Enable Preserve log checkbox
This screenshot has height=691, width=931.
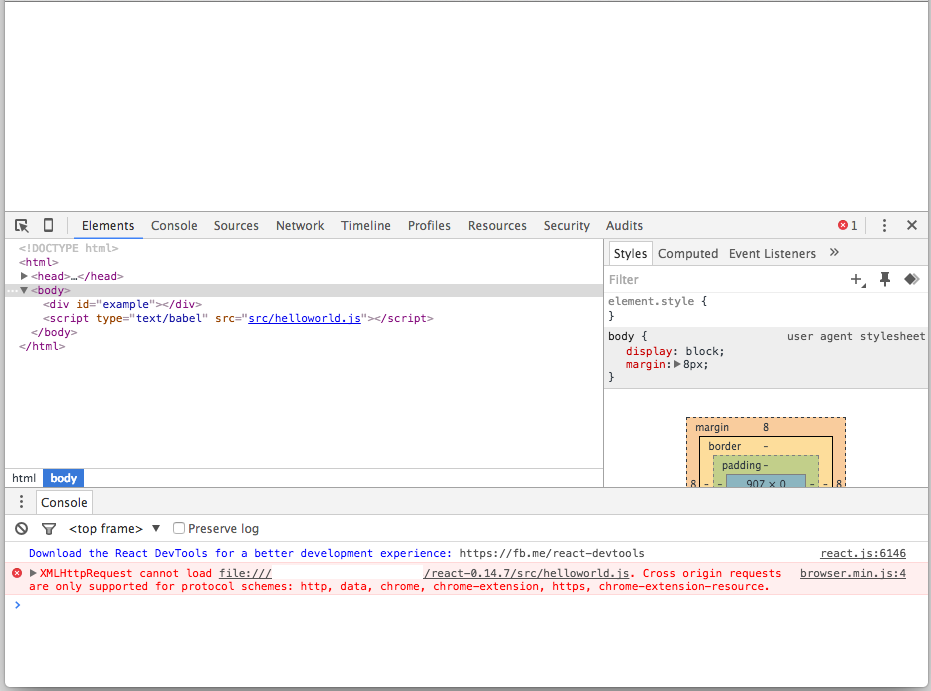(x=179, y=528)
